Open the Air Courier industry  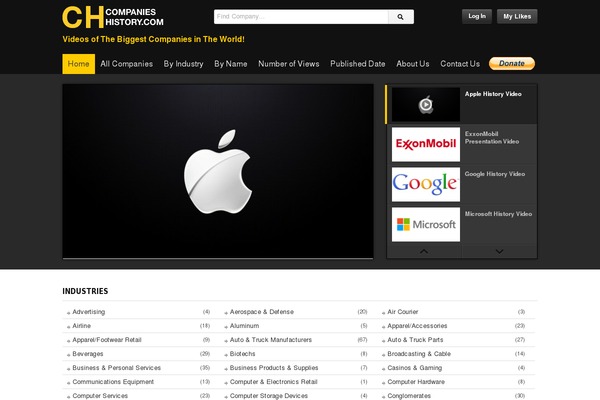coord(403,312)
